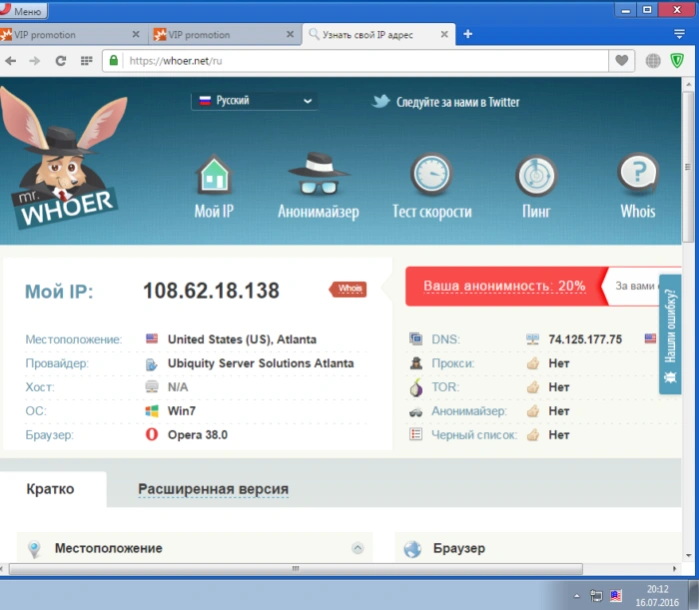699x610 pixels.
Task: Open the Пинг radar icon
Action: point(536,176)
